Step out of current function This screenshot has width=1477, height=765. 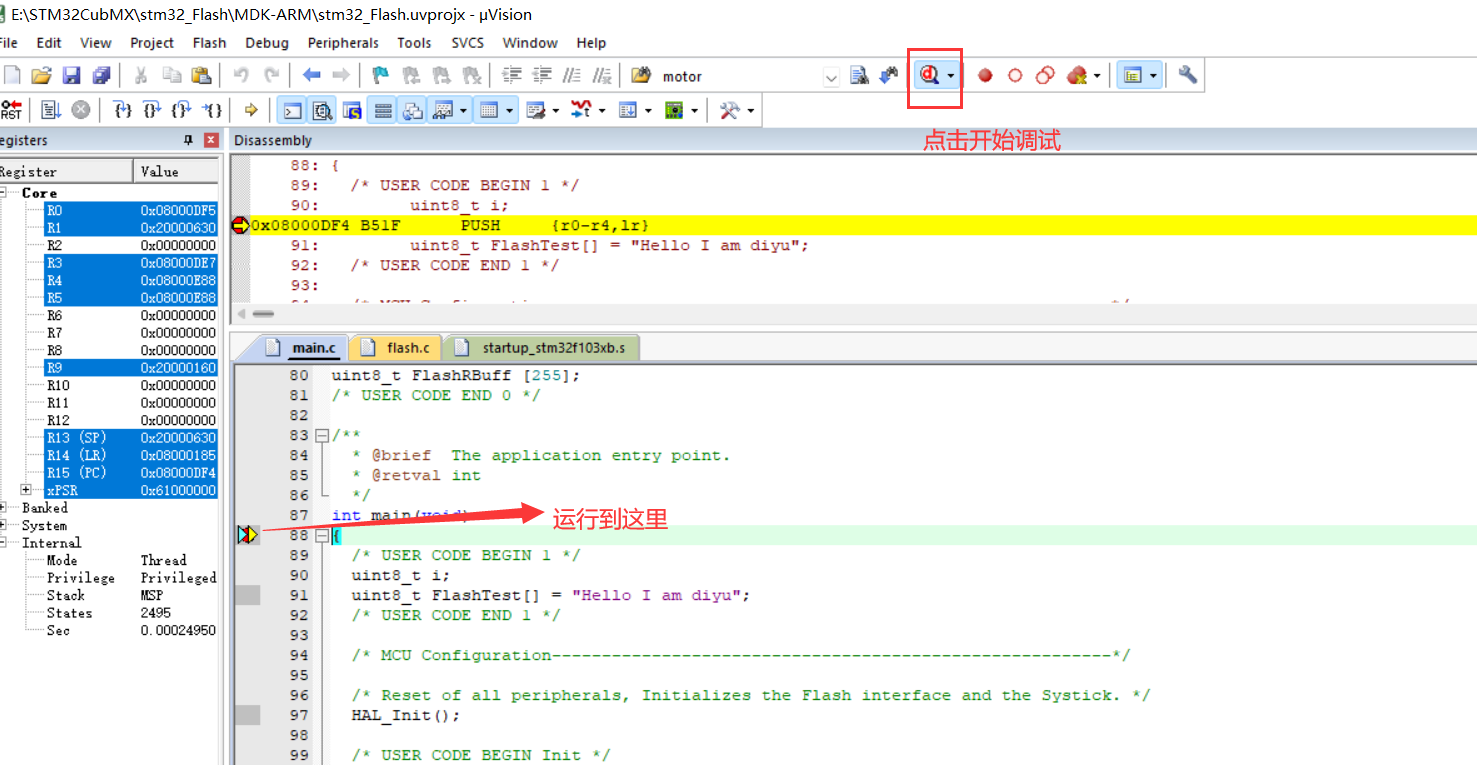click(181, 110)
